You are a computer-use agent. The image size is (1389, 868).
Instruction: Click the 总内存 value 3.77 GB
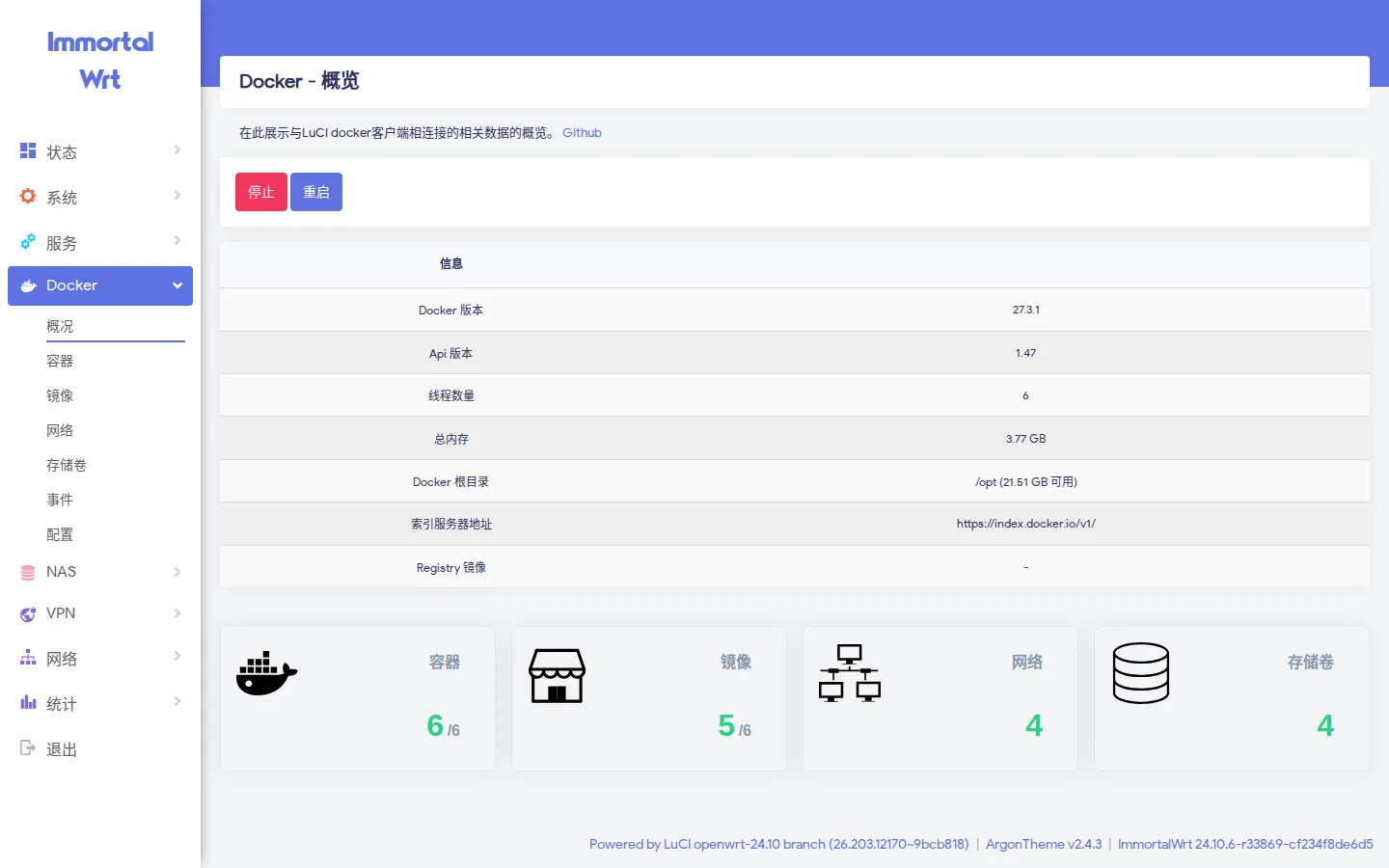click(x=1026, y=438)
